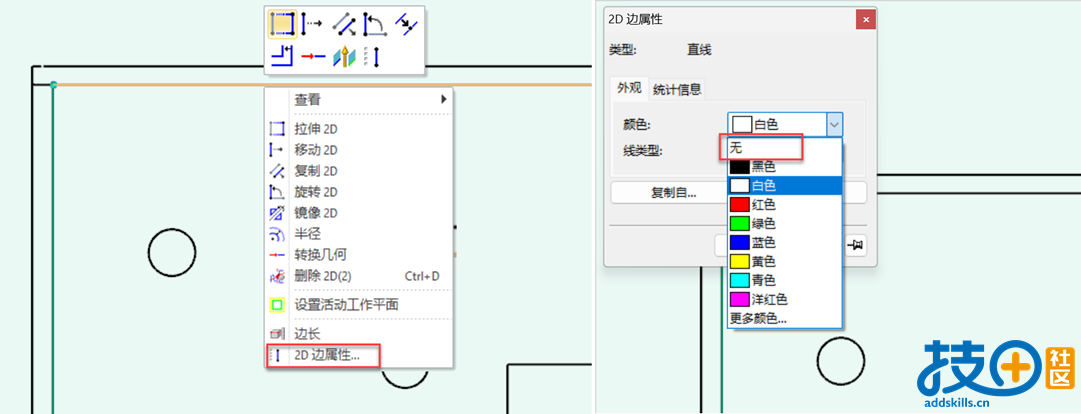Select 黑色 color option
Screen dimensions: 1081x414
(785, 167)
